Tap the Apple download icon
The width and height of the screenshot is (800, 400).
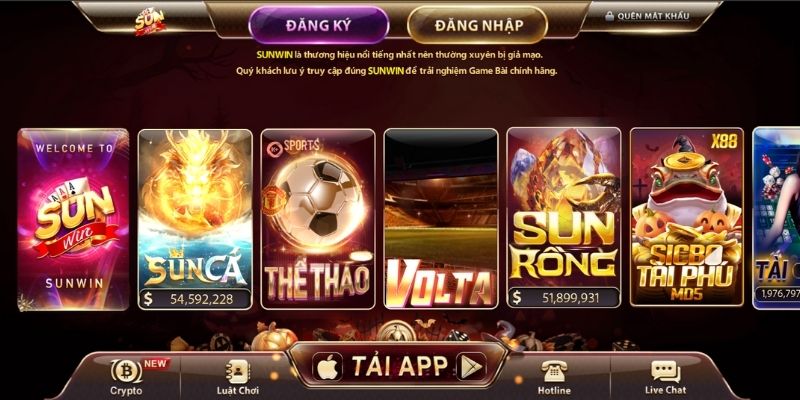(x=327, y=366)
